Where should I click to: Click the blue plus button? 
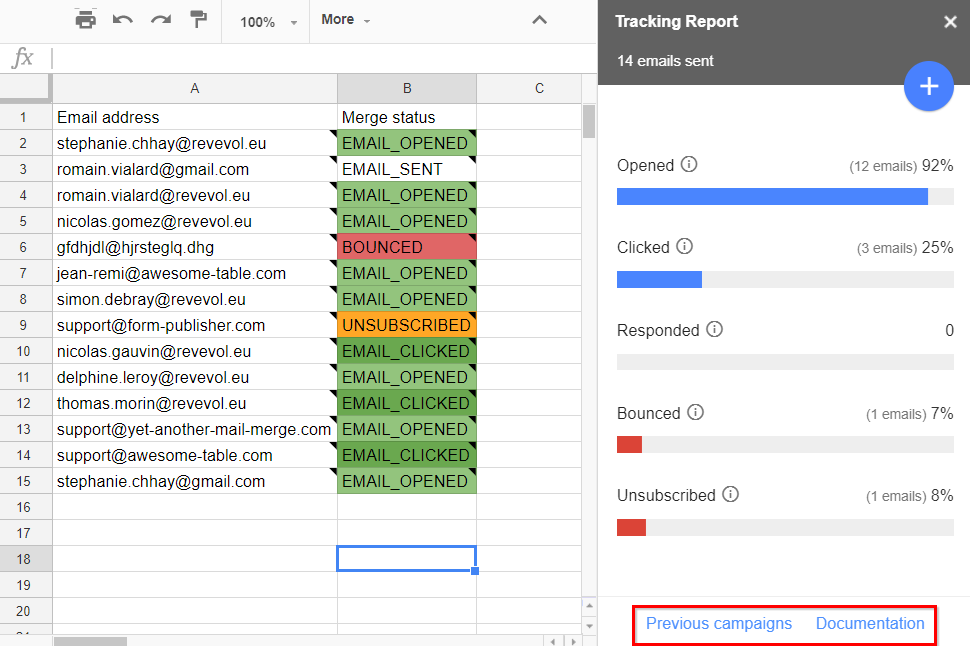929,86
